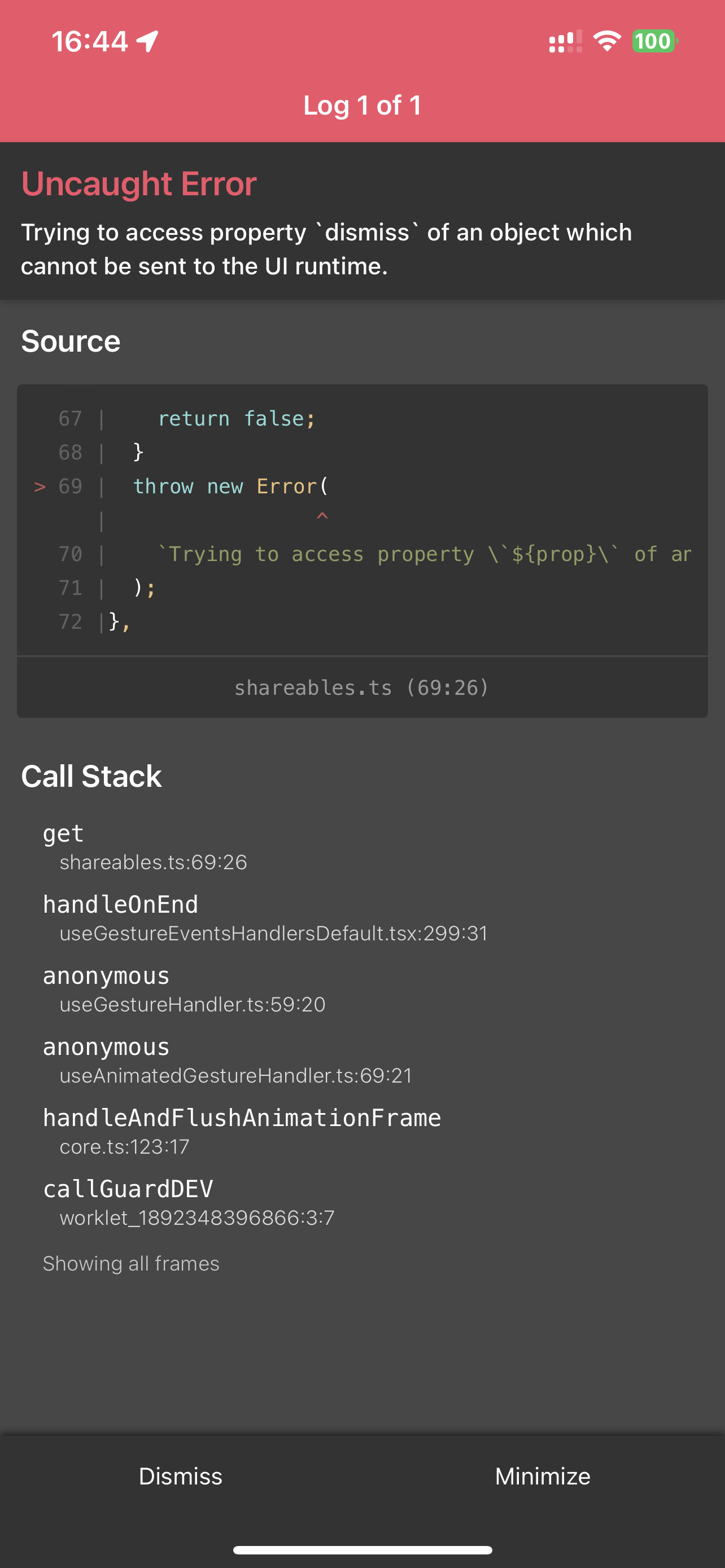This screenshot has height=1568, width=725.
Task: Tap the error message text
Action: (327, 248)
